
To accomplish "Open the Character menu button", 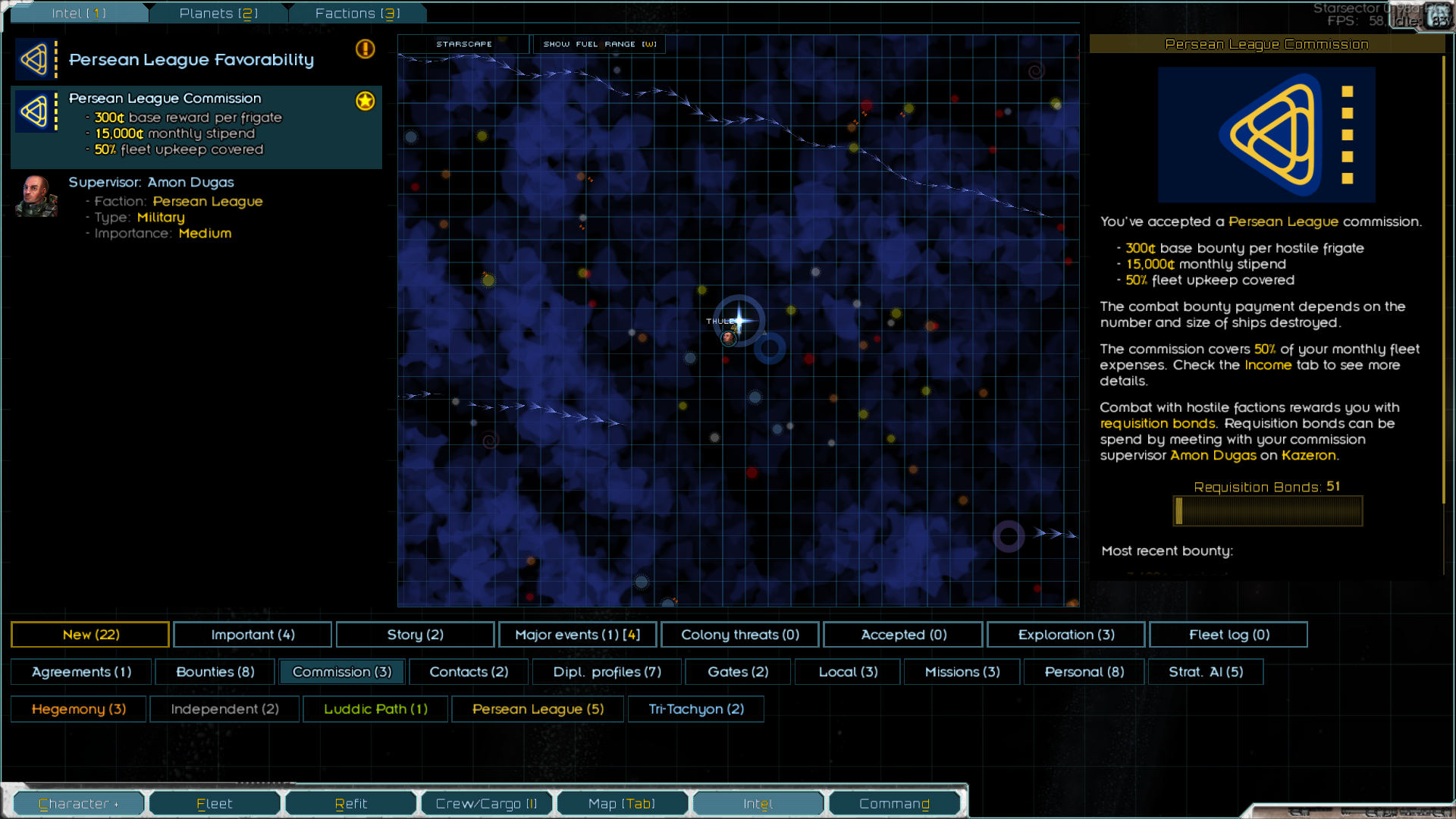I will click(x=78, y=804).
